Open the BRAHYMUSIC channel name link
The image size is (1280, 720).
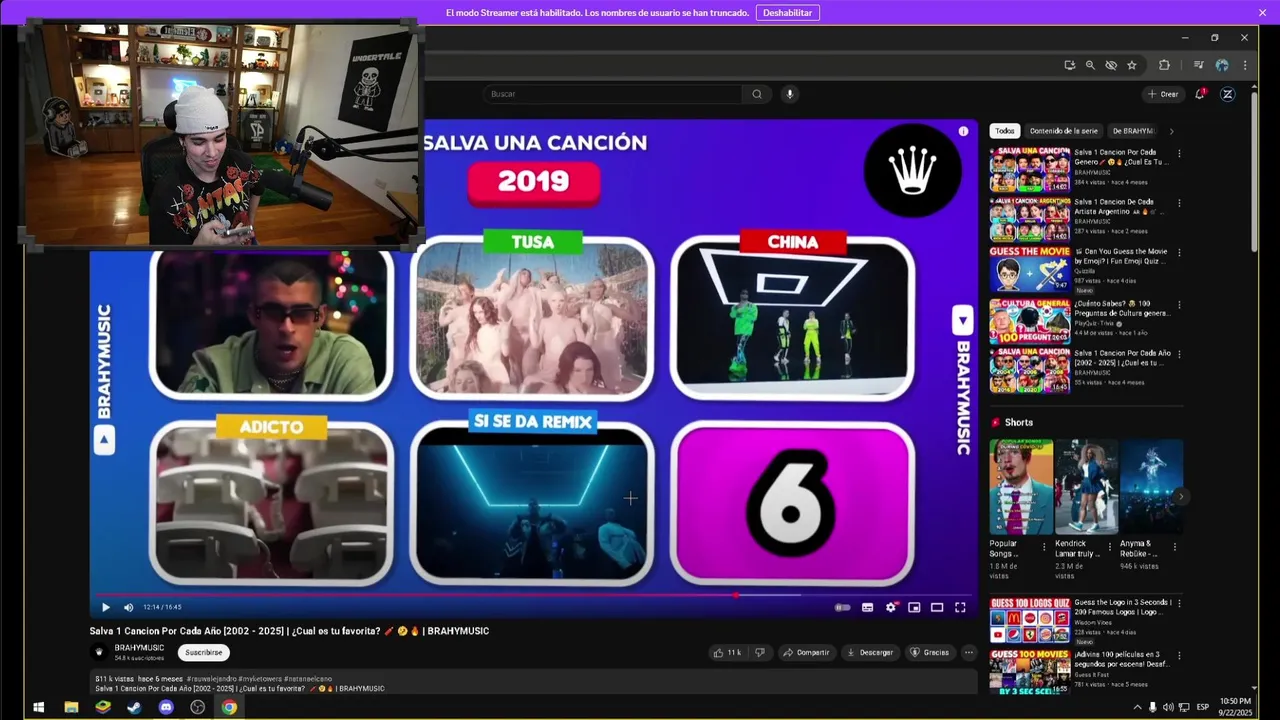coord(139,648)
